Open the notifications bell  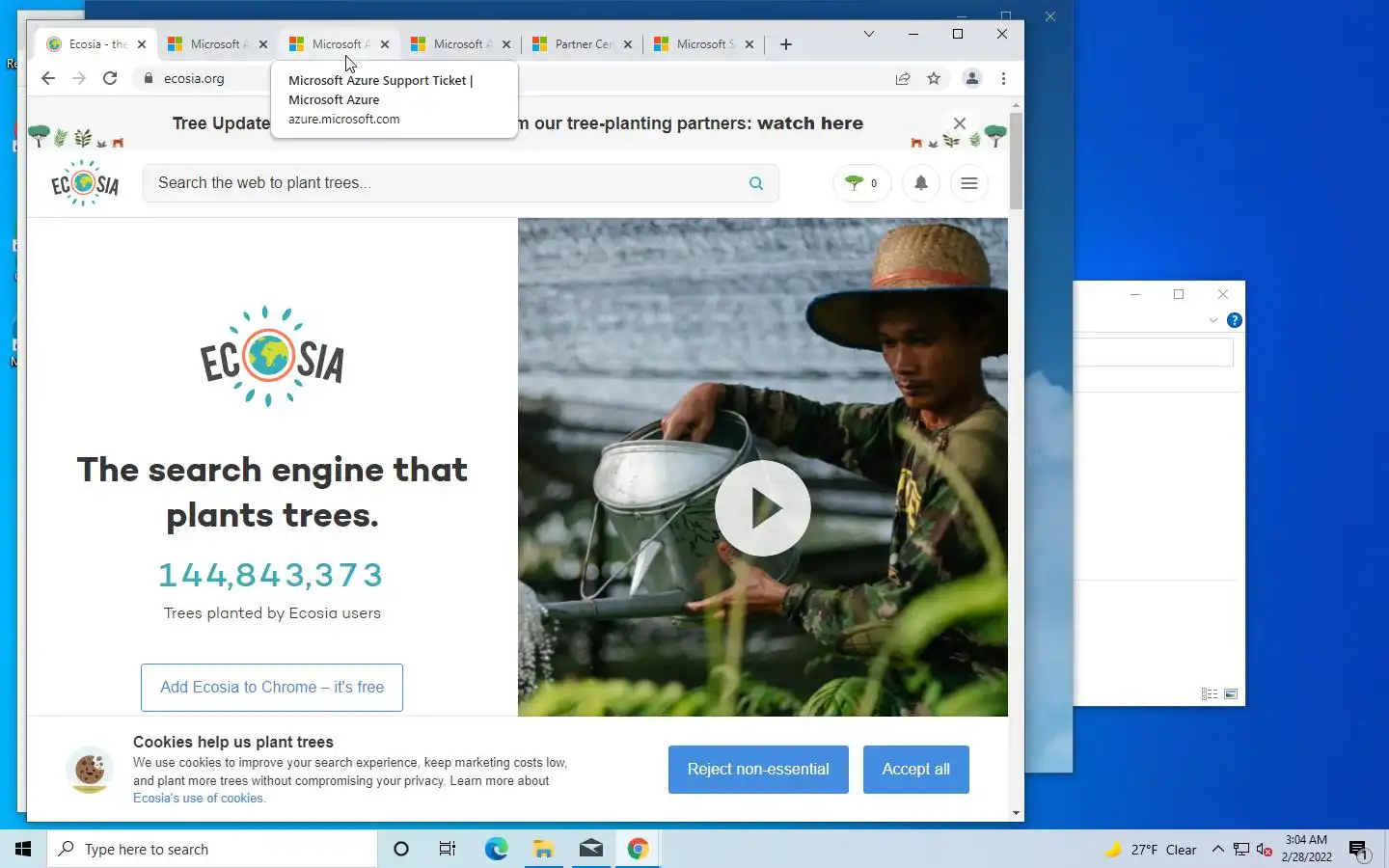pos(921,183)
